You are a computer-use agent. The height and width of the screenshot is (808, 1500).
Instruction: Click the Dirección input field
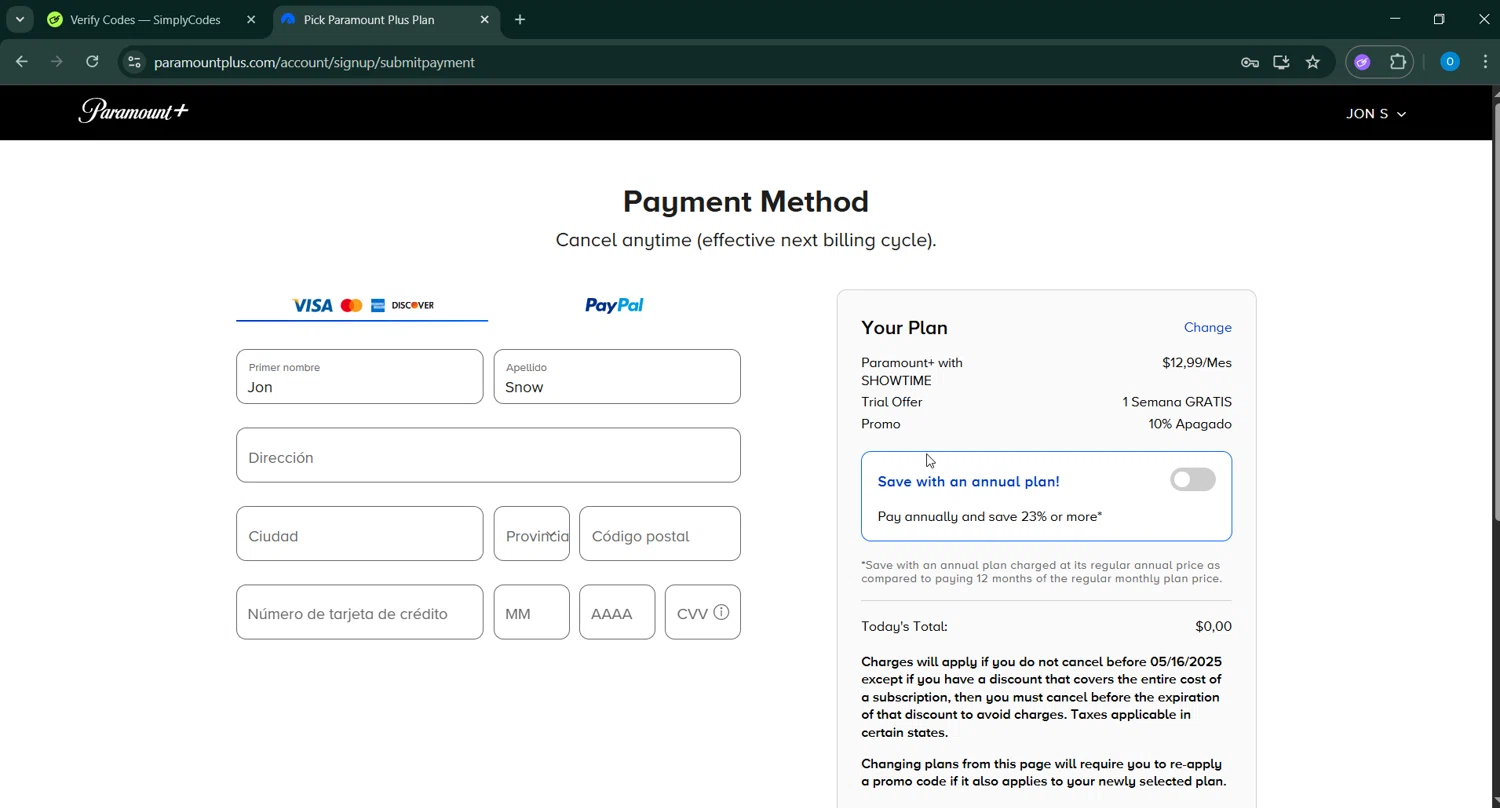coord(488,456)
